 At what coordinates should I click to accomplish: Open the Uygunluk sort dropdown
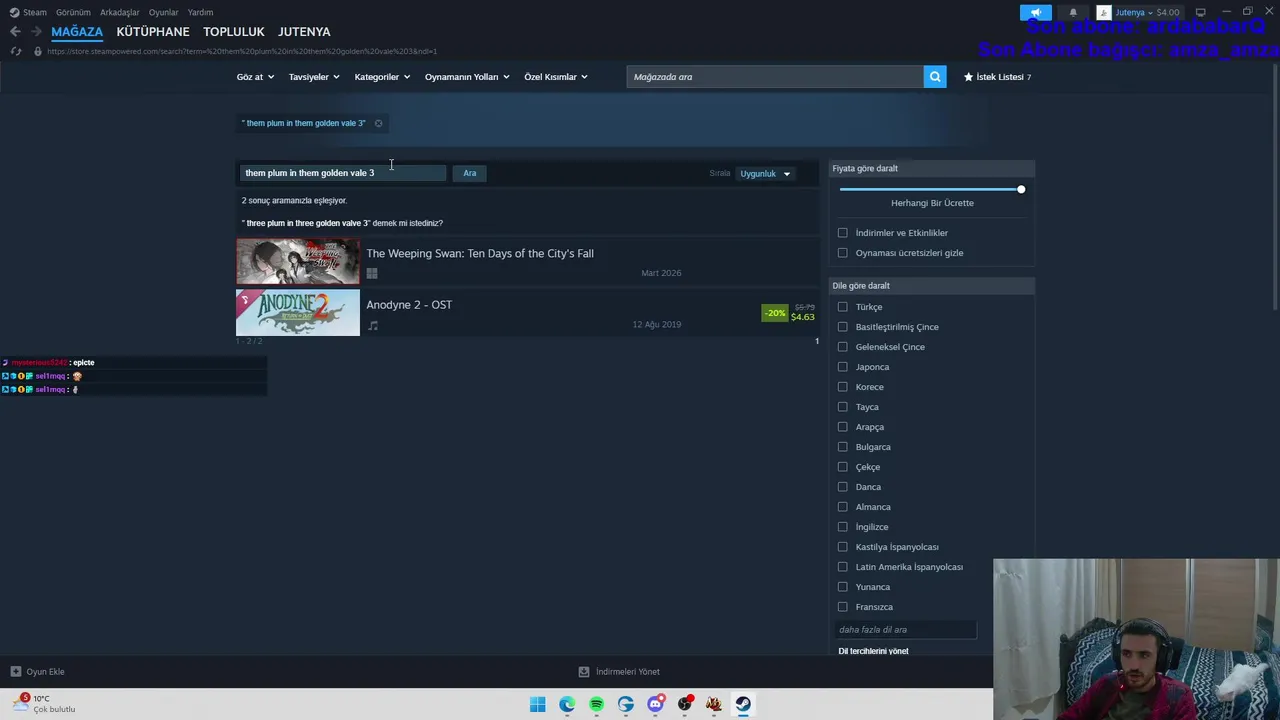tap(765, 174)
